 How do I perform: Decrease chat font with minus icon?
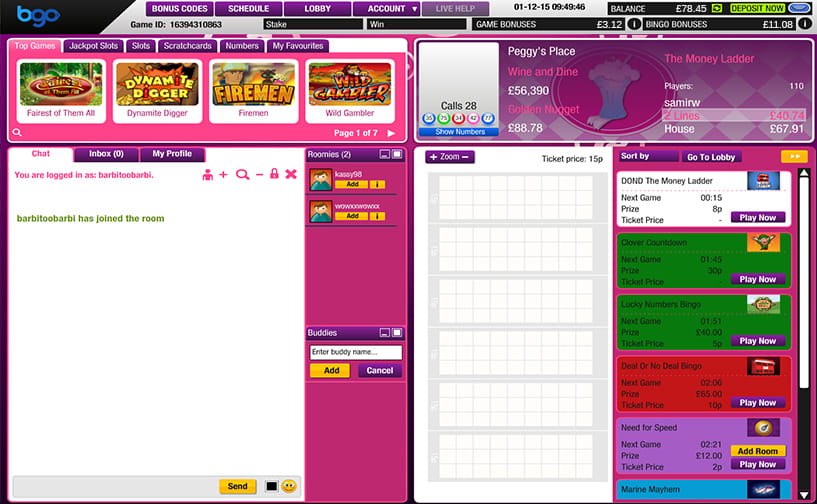point(259,175)
